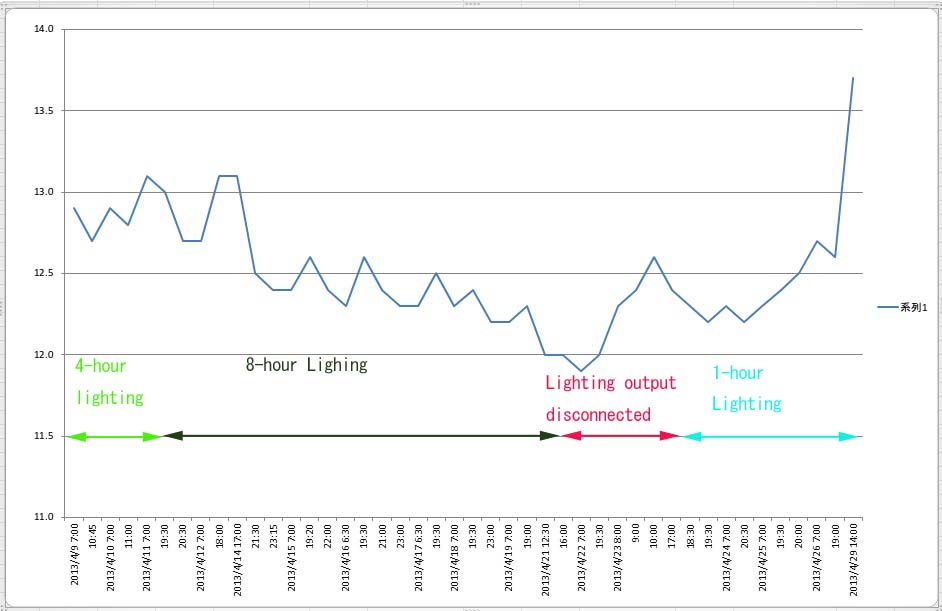Select the 系列1 legend entry
This screenshot has width=942, height=611.
pyautogui.click(x=915, y=308)
